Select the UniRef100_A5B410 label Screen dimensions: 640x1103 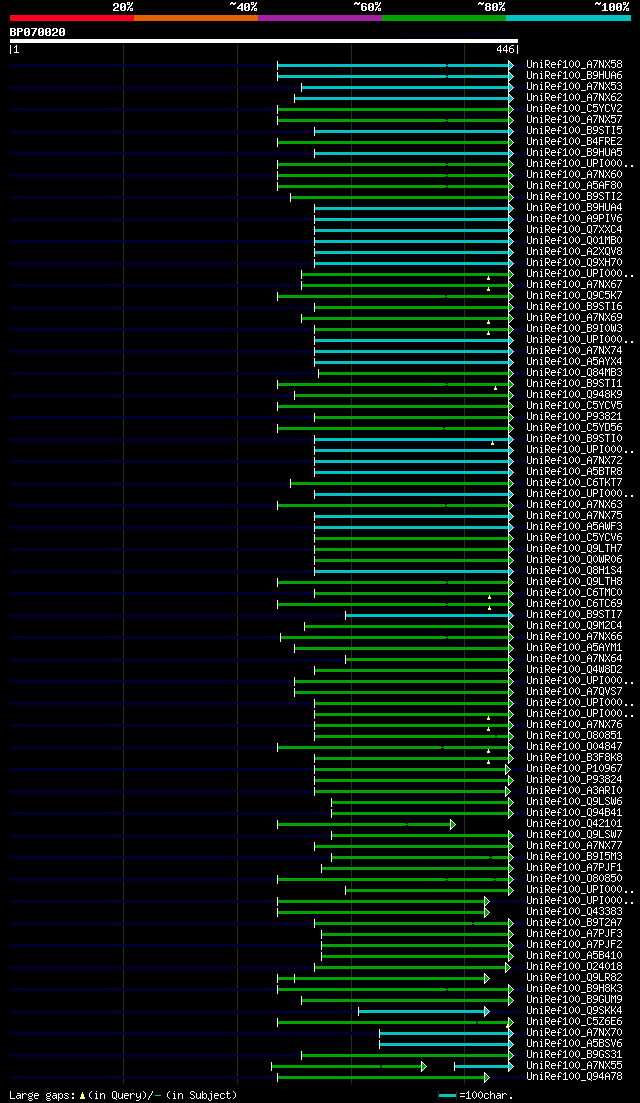click(574, 955)
